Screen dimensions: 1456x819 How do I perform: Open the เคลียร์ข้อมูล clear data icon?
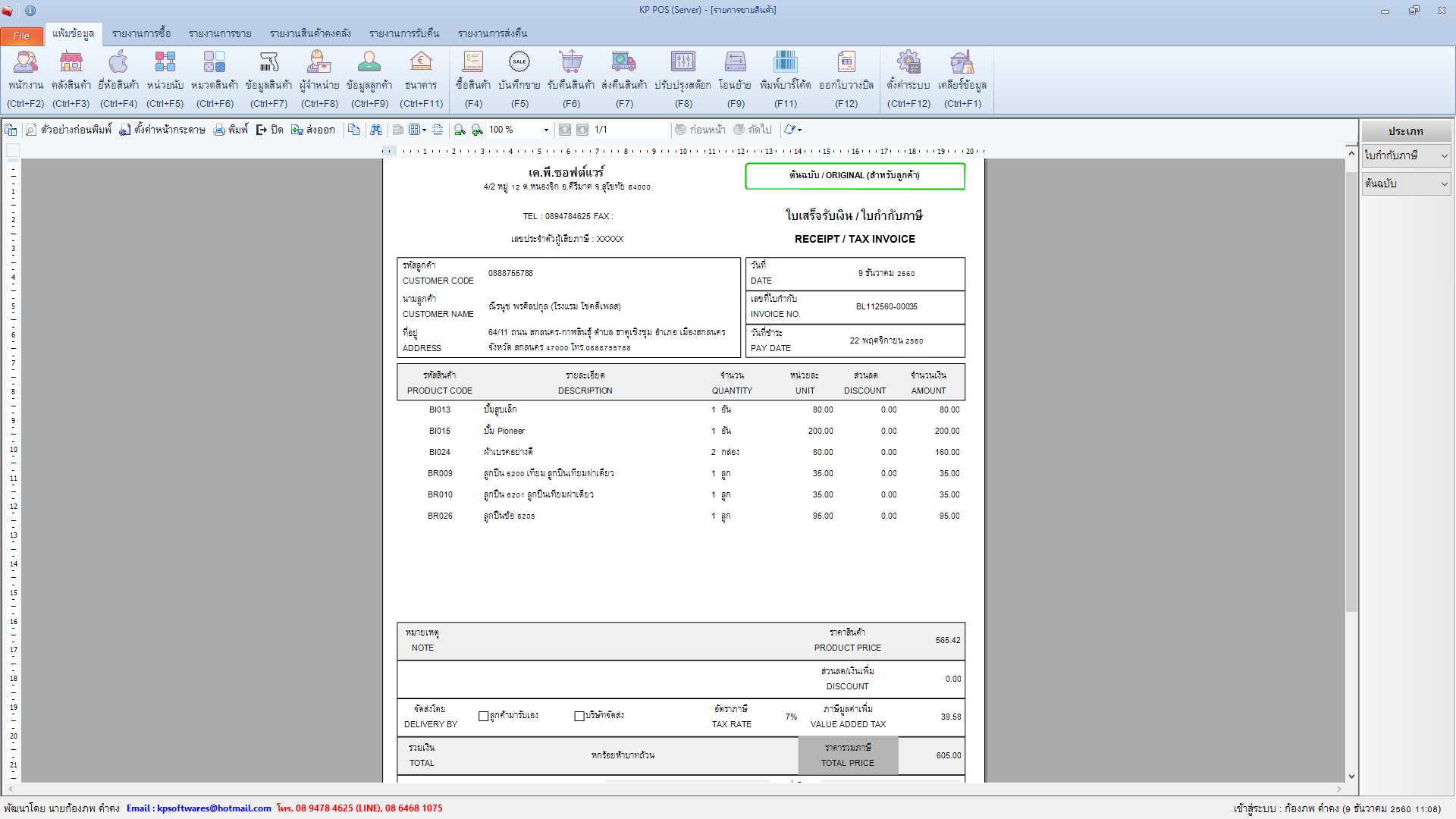click(962, 80)
